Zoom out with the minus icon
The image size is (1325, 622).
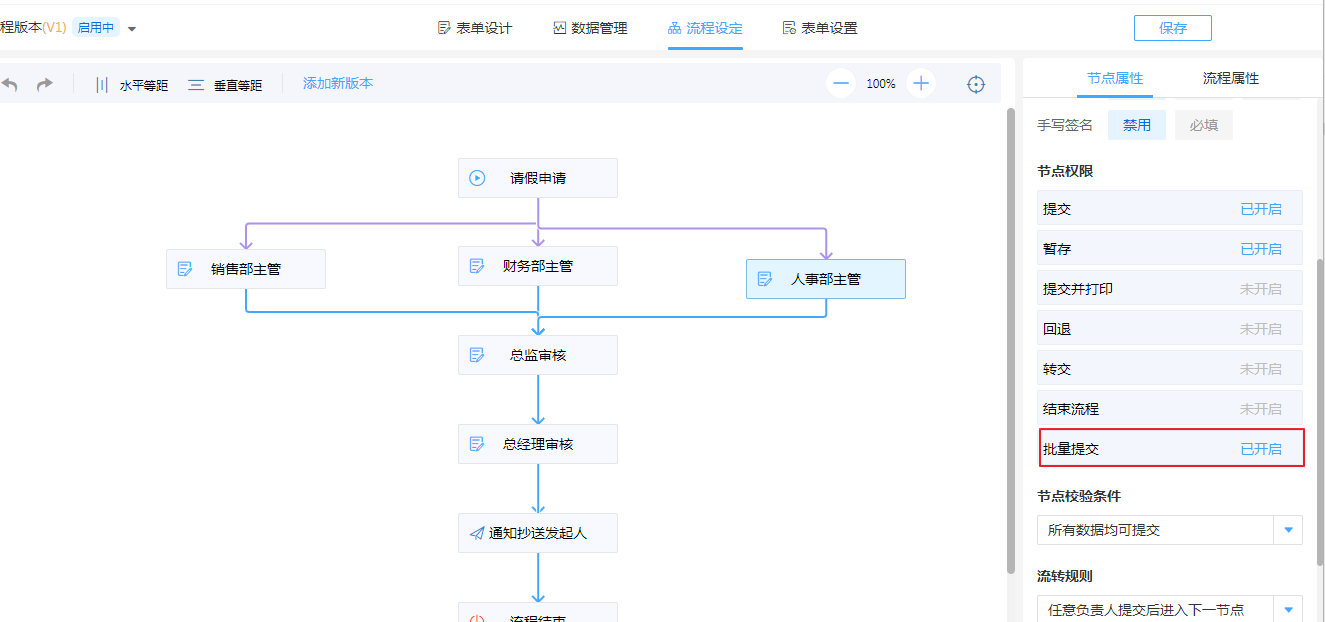tap(841, 84)
